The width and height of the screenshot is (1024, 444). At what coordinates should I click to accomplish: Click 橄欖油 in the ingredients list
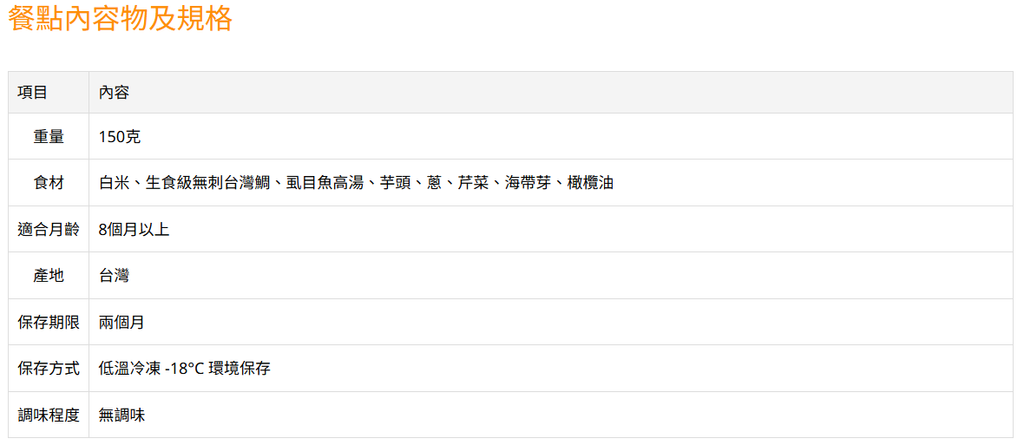(590, 183)
